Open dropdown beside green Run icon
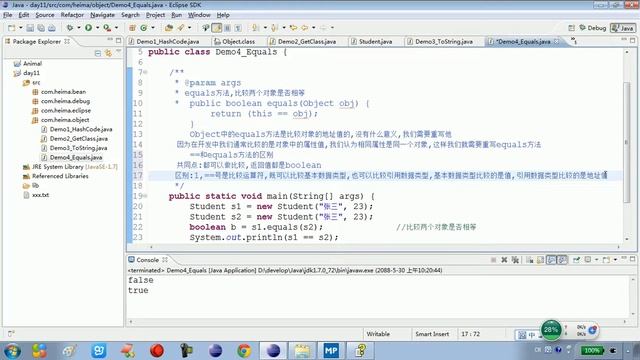 coord(98,28)
